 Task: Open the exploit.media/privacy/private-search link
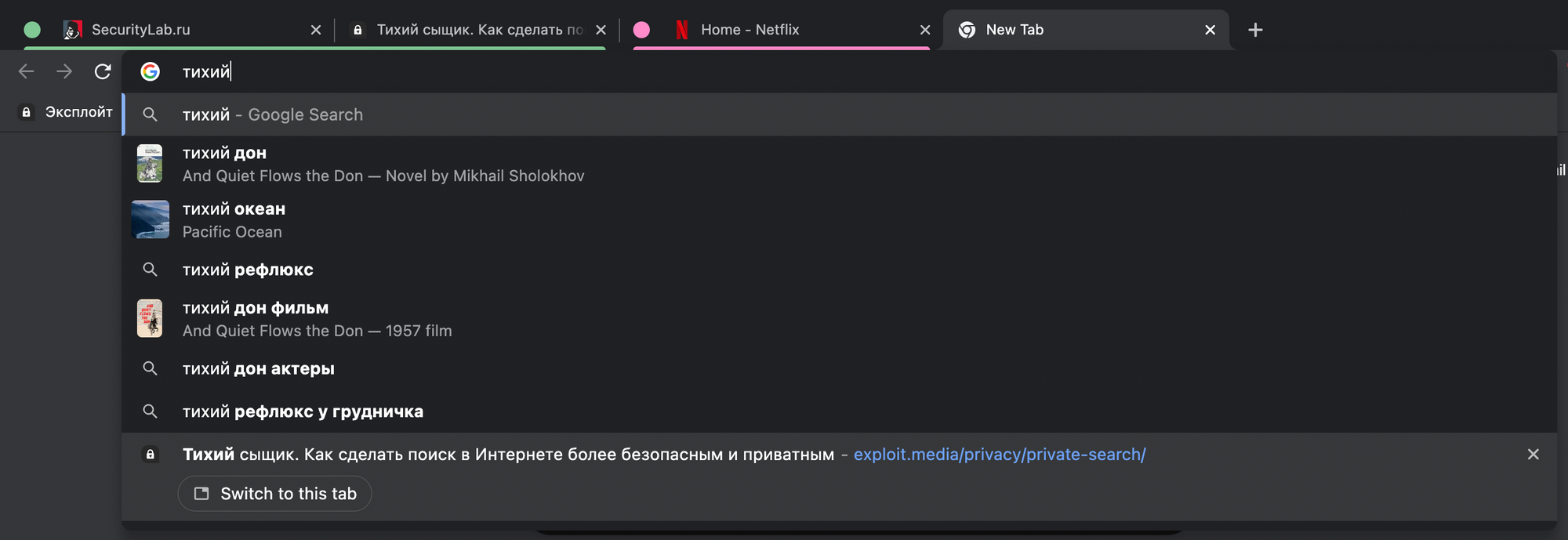click(999, 455)
